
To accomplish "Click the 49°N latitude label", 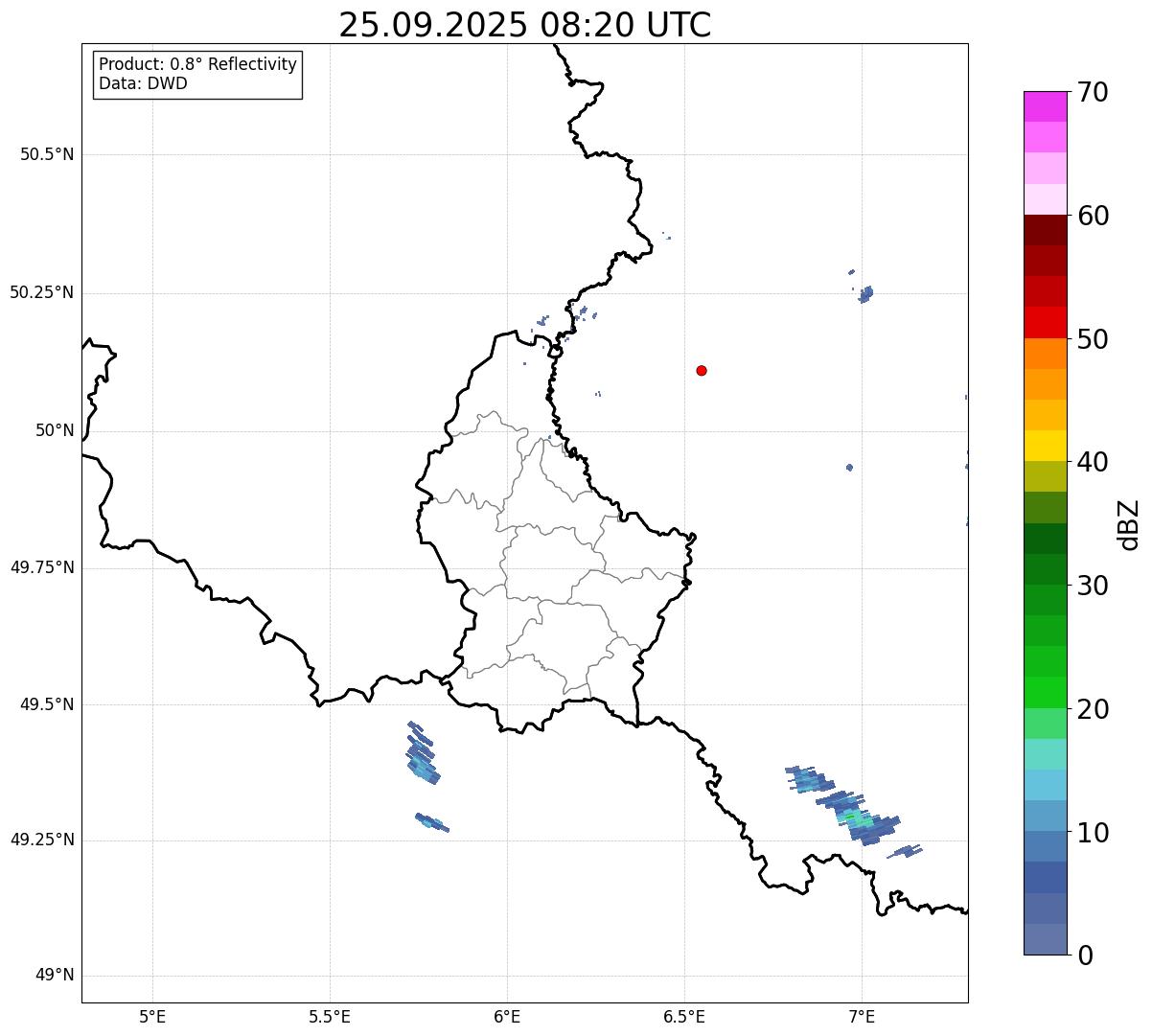I will pos(55,976).
